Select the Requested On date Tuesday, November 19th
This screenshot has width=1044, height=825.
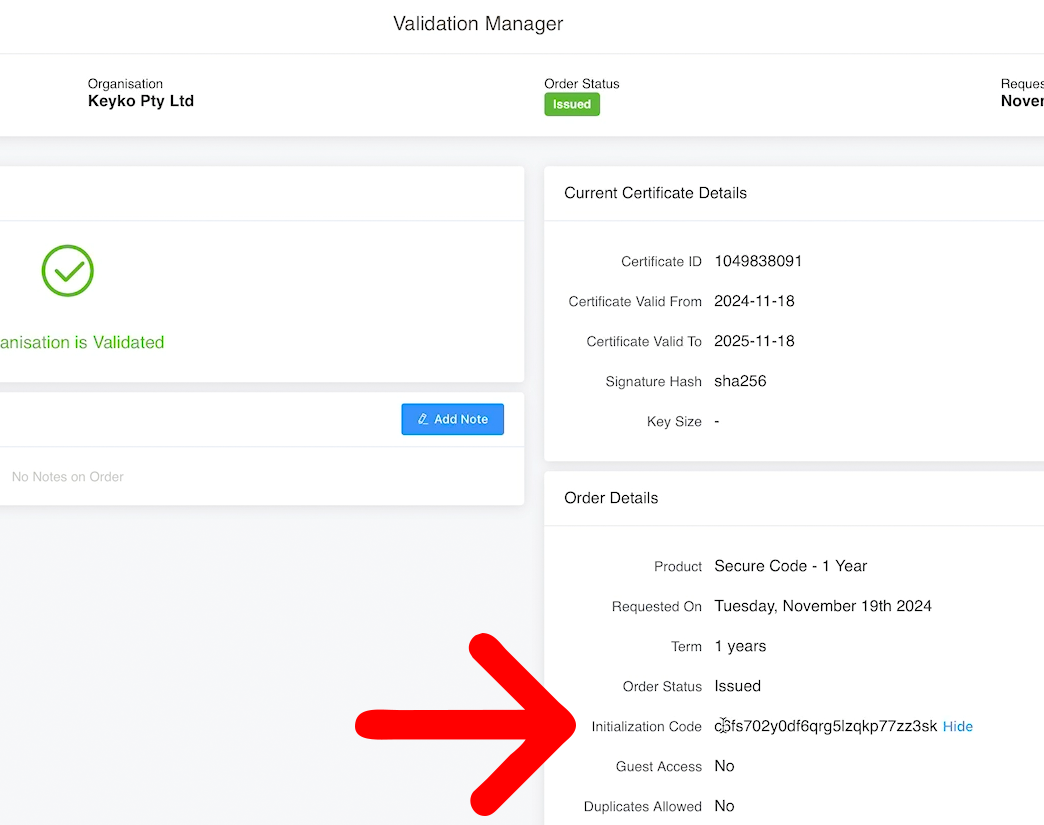pyautogui.click(x=823, y=606)
